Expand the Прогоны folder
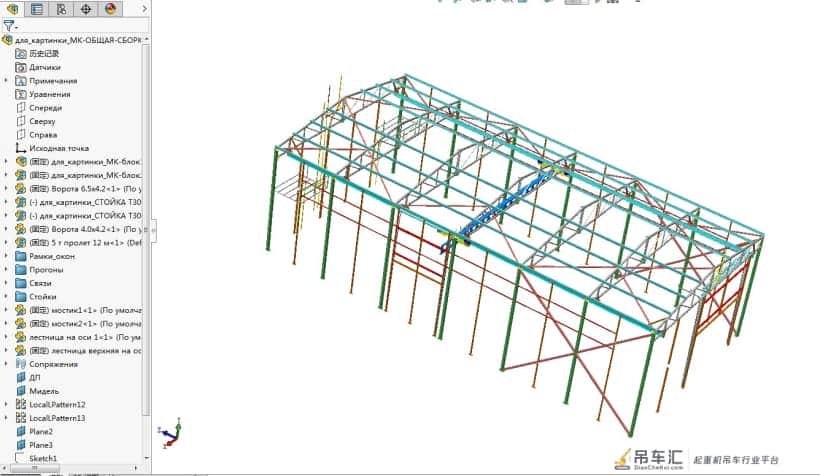The height and width of the screenshot is (476, 820). click(x=6, y=270)
